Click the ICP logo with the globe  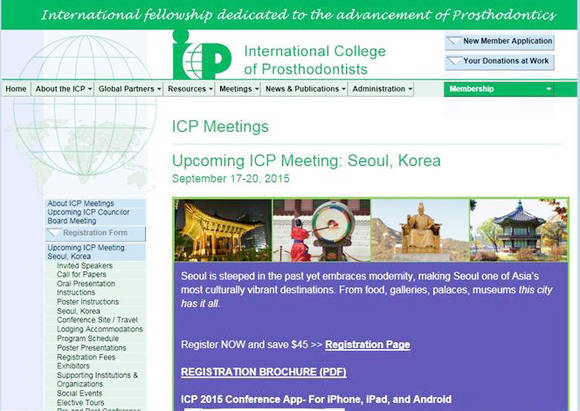[x=202, y=54]
